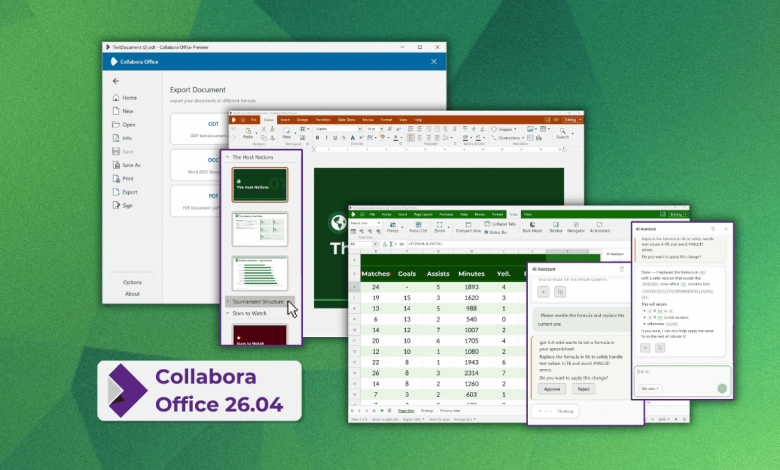Approve the AI formula change

click(552, 389)
